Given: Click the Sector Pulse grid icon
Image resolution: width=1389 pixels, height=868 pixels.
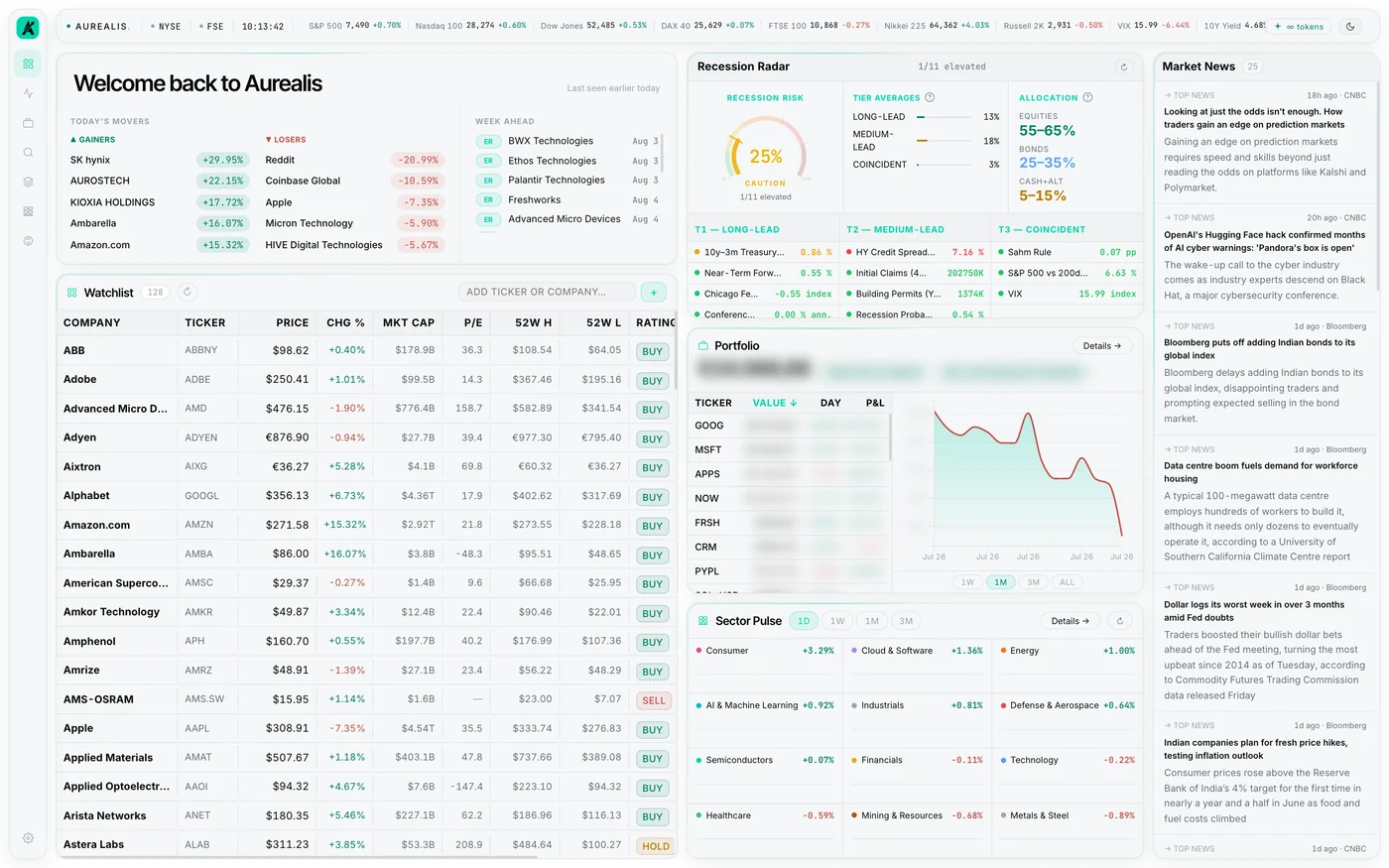Looking at the screenshot, I should click(702, 621).
